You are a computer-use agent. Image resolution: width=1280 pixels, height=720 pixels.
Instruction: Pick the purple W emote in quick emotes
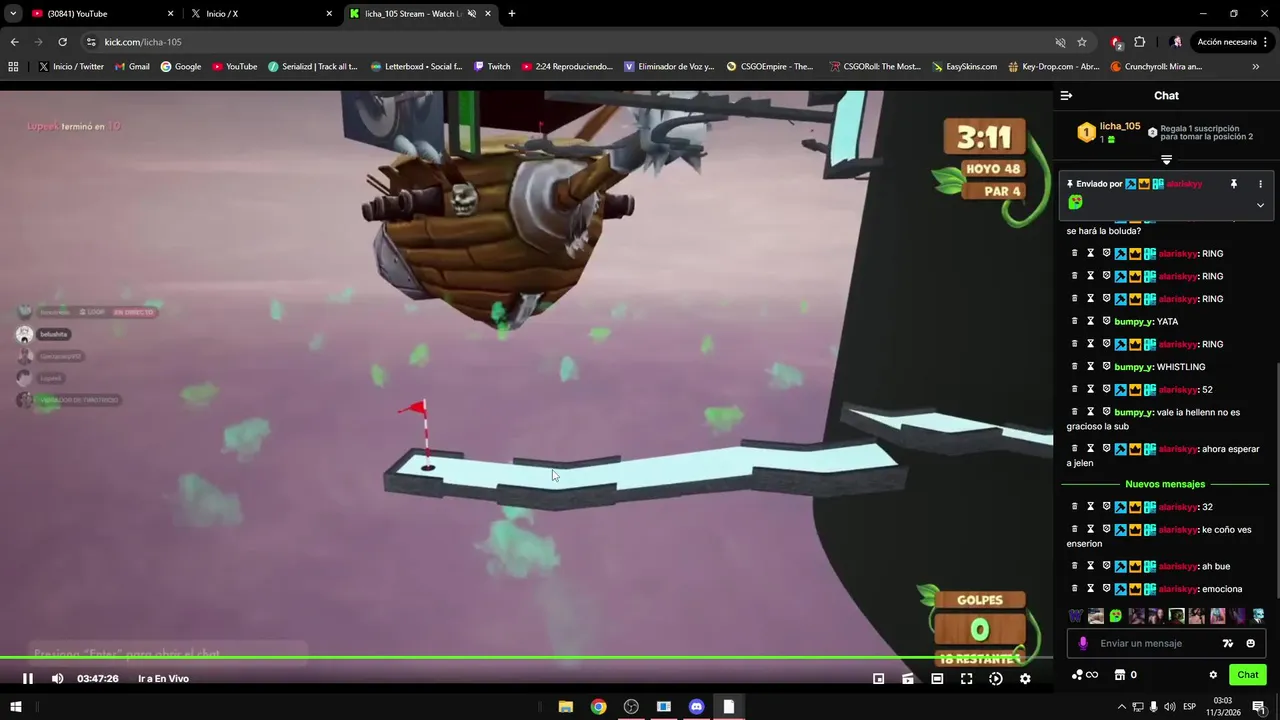click(1076, 616)
